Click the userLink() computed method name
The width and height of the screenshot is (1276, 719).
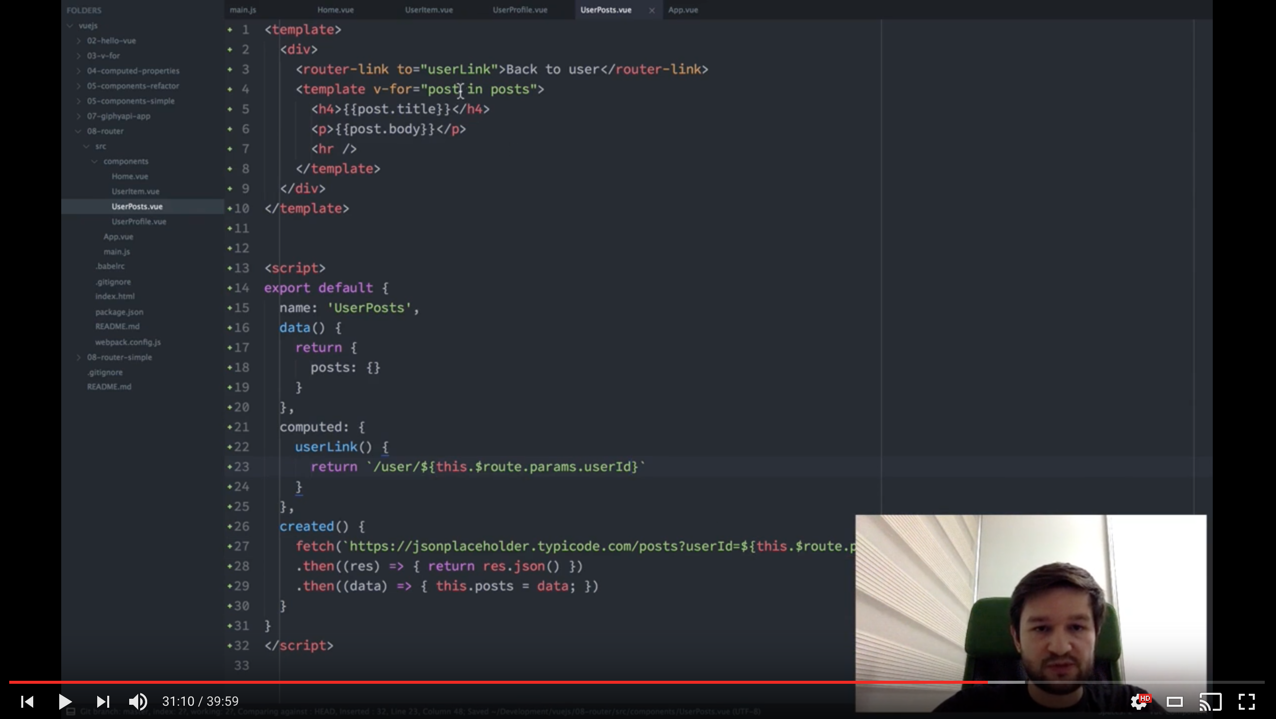326,447
